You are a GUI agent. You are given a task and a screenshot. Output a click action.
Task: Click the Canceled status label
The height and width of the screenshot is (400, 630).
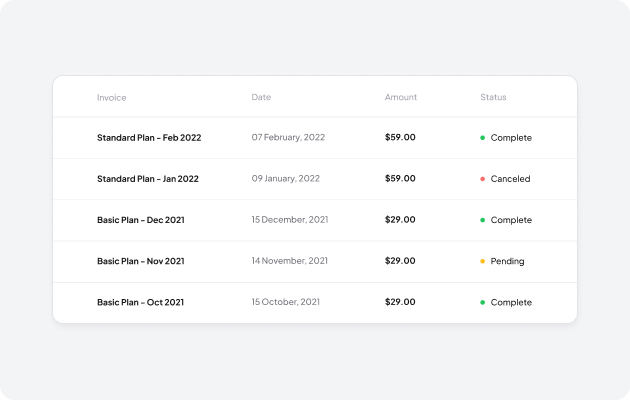(510, 179)
